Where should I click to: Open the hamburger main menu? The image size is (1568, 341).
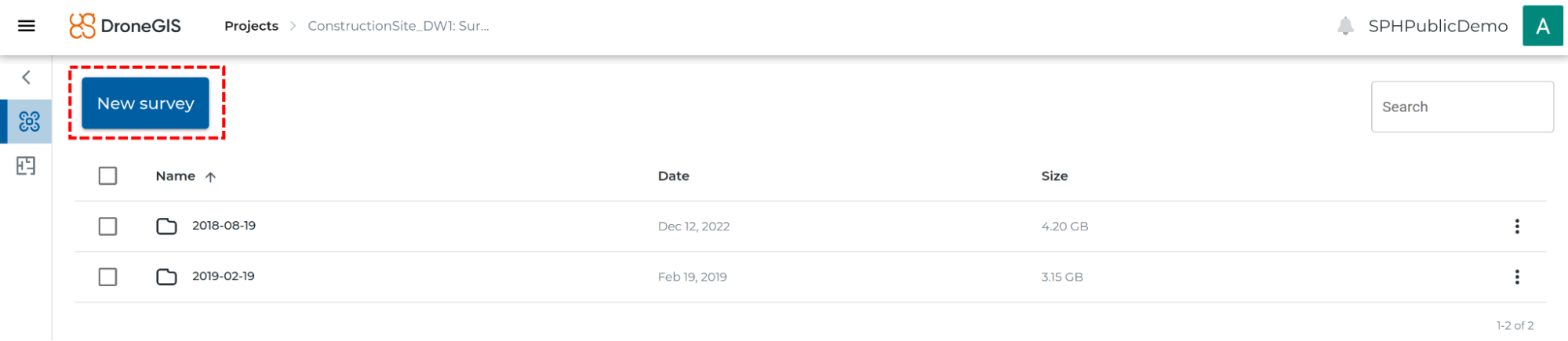[x=27, y=26]
